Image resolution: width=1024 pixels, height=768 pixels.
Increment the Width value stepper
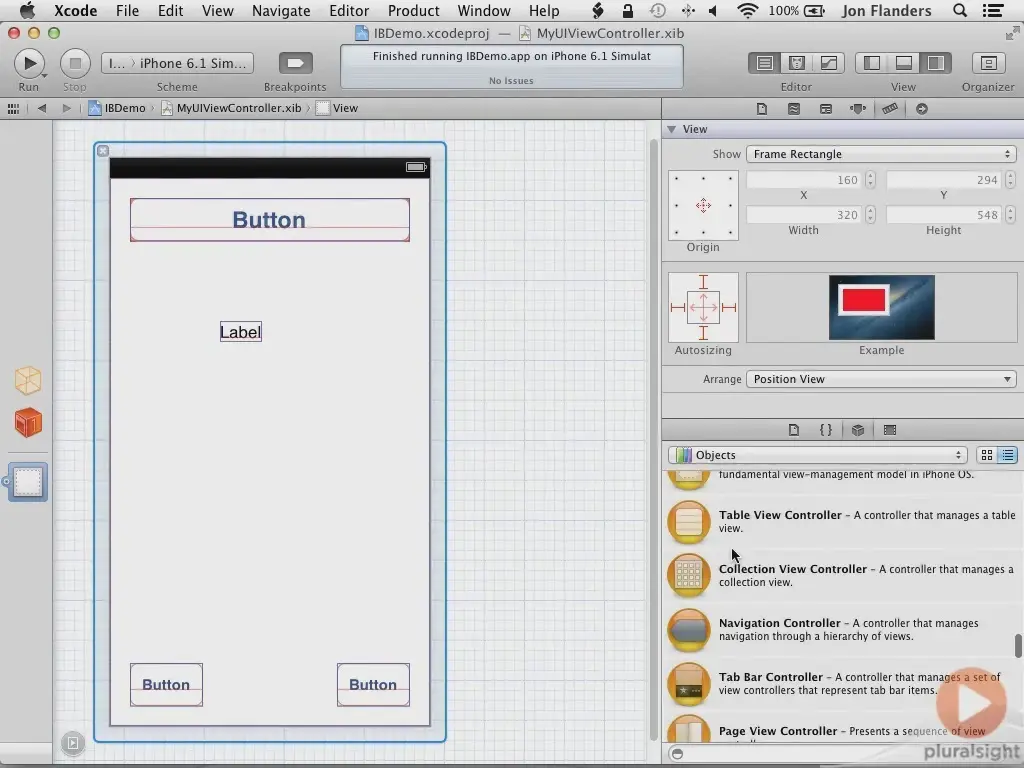tap(869, 210)
